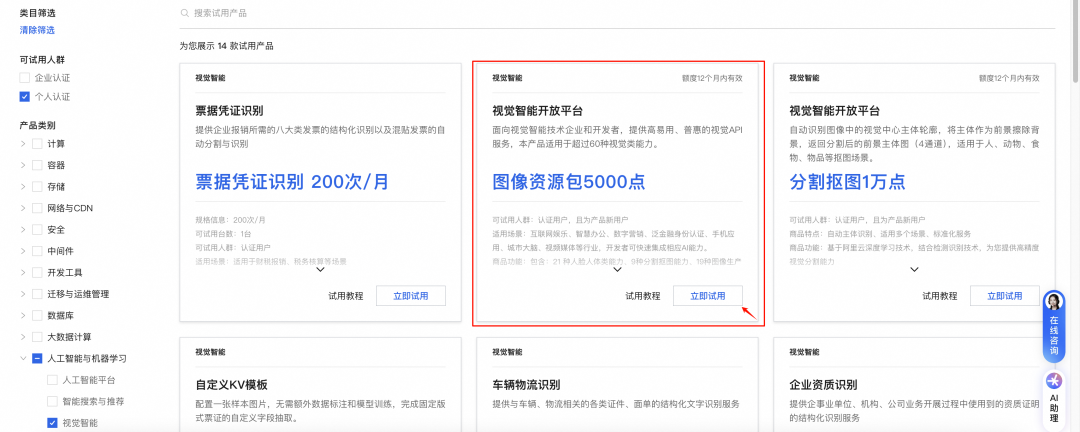
Task: Click the 车辆物流识别 card title
Action: click(x=527, y=384)
